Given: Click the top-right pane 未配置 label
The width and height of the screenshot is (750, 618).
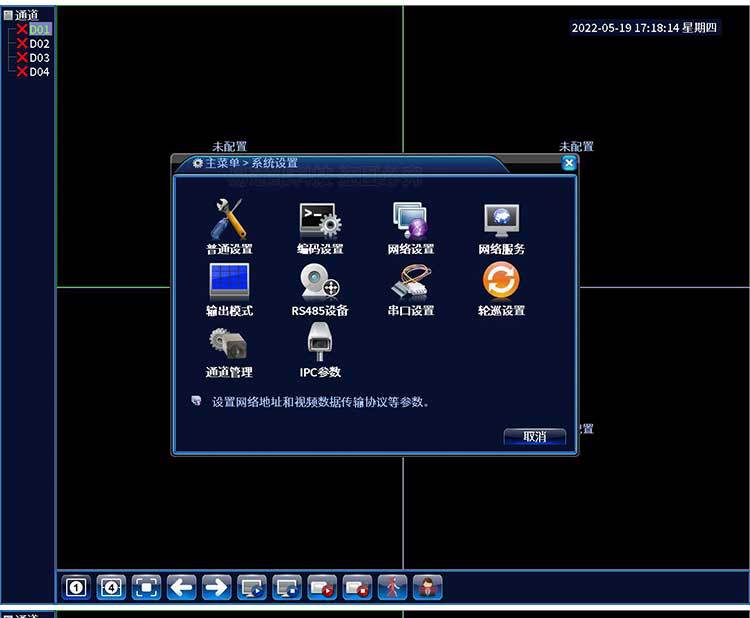Looking at the screenshot, I should click(x=576, y=146).
